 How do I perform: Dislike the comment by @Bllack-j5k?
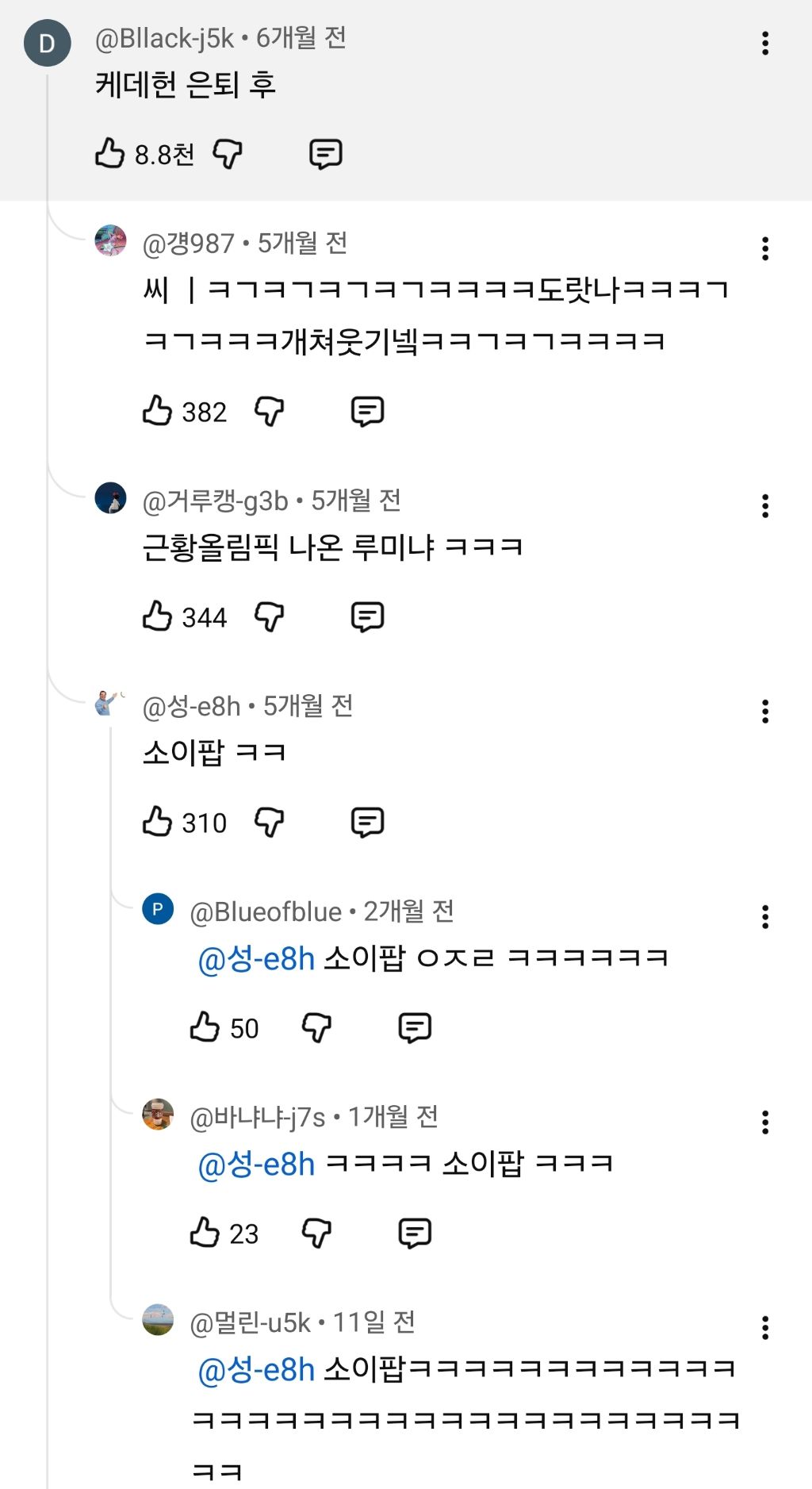(x=228, y=153)
